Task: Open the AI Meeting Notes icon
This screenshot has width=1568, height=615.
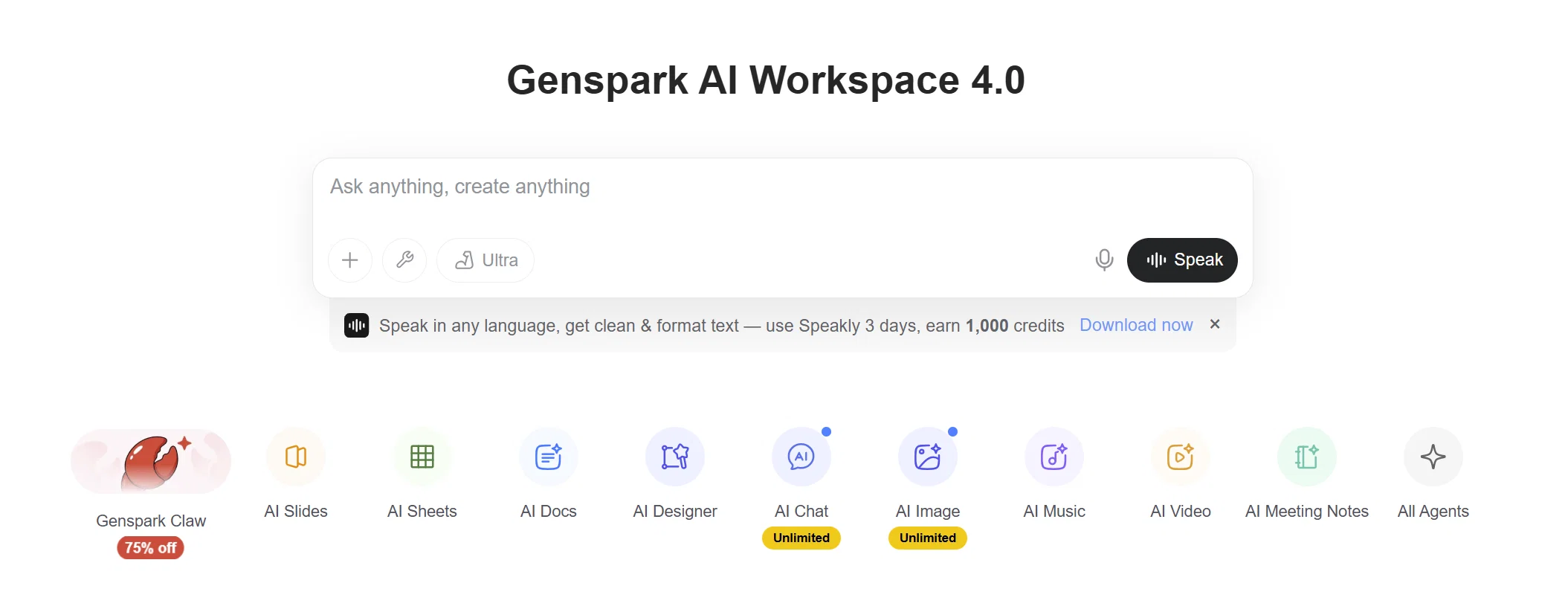Action: click(x=1307, y=457)
